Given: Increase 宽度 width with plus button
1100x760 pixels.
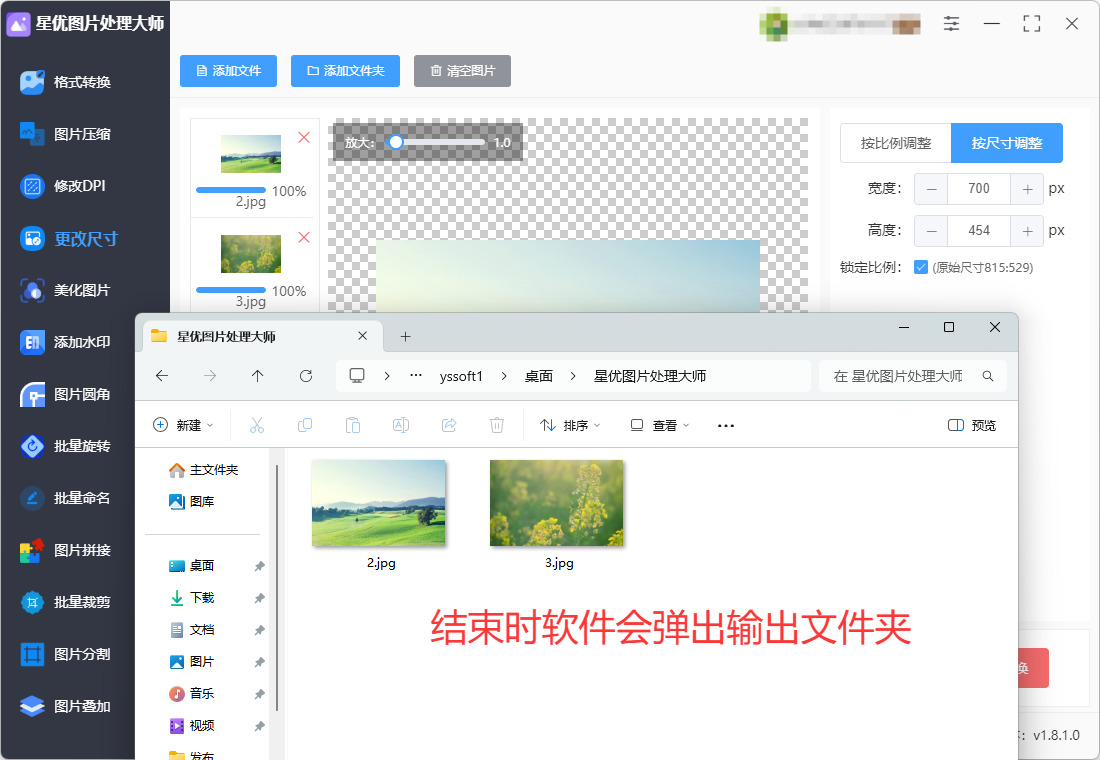Looking at the screenshot, I should [1027, 189].
